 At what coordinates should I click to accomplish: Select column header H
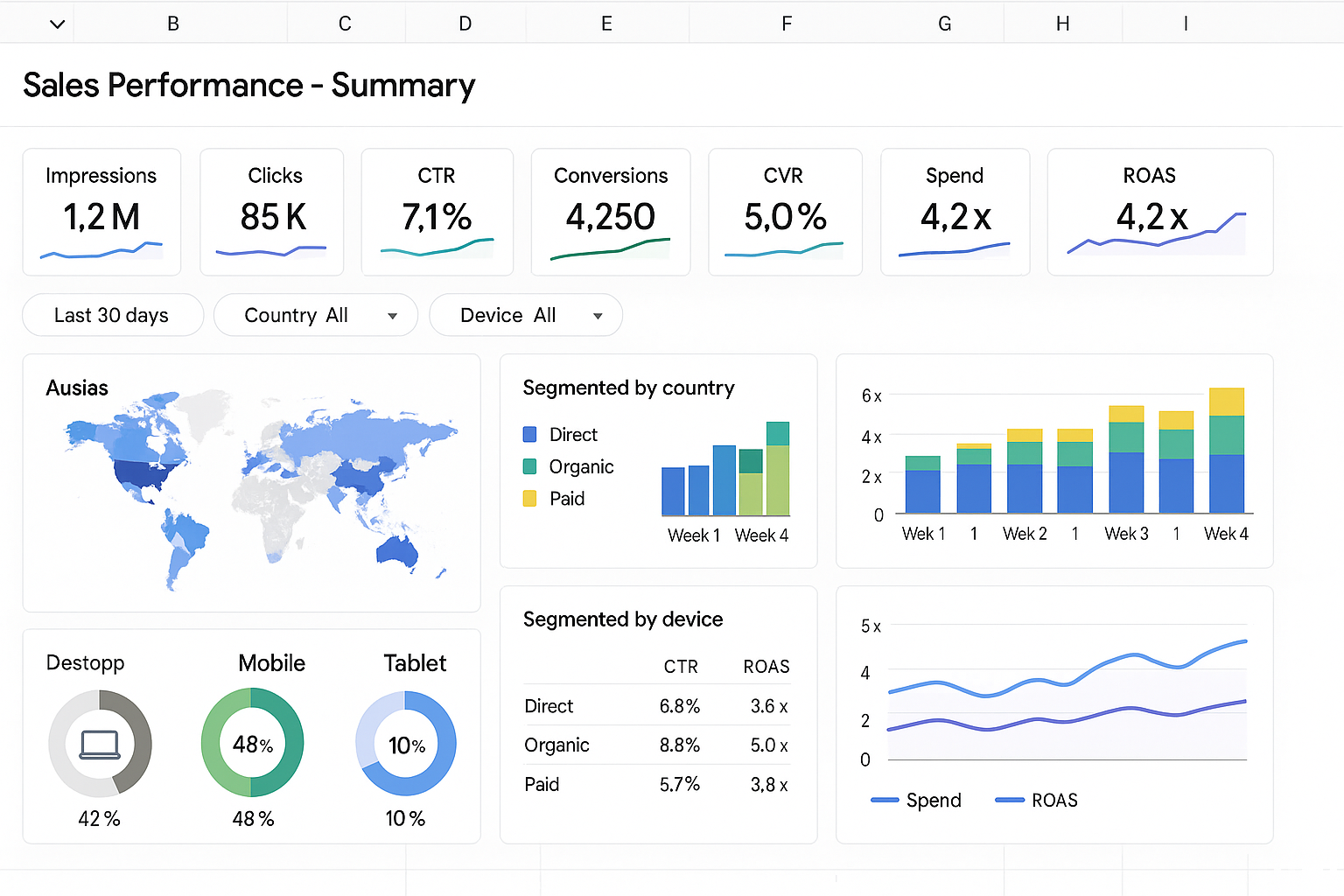click(1062, 24)
